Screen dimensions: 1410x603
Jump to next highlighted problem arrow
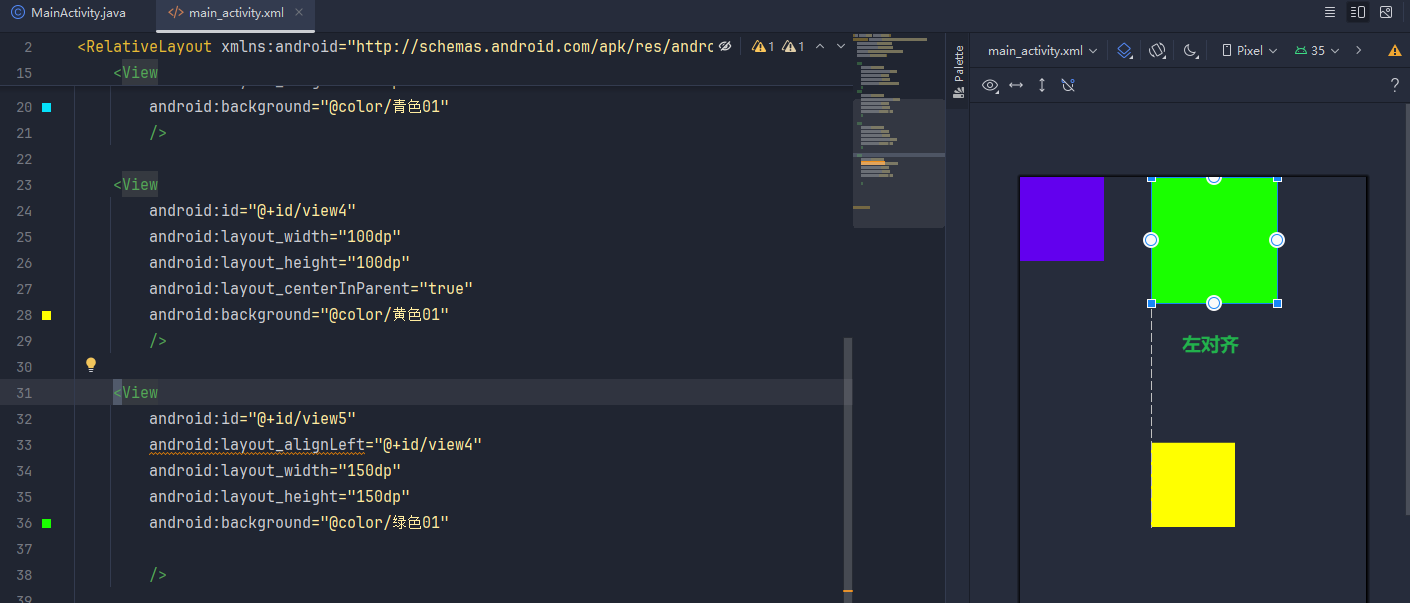[x=841, y=46]
